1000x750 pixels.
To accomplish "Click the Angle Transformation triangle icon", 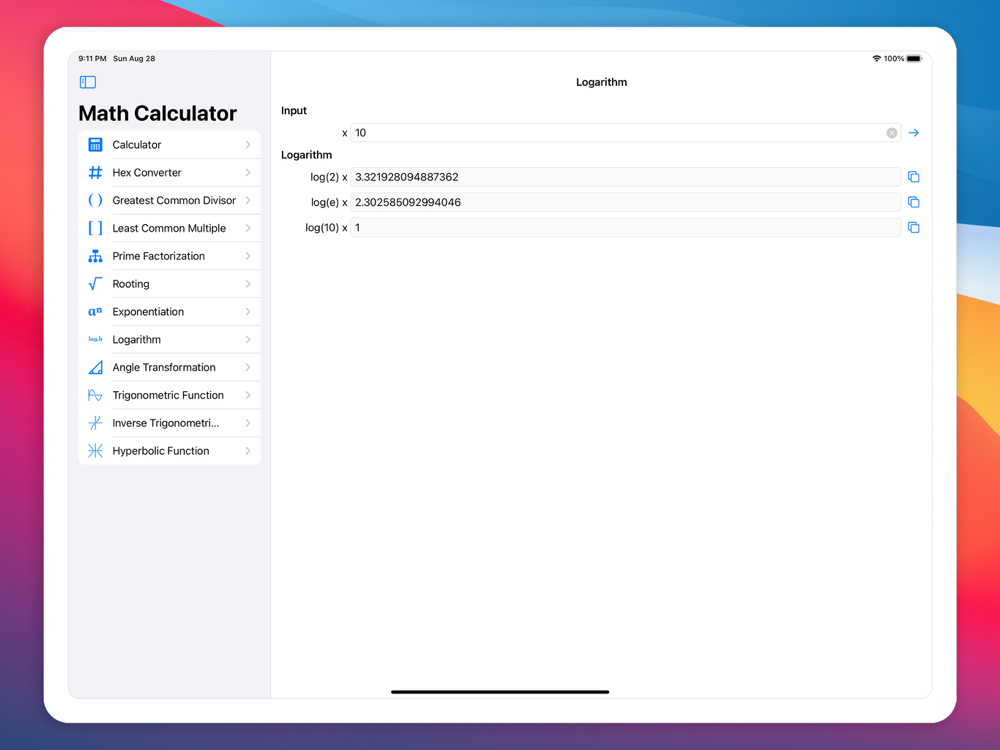I will point(95,367).
